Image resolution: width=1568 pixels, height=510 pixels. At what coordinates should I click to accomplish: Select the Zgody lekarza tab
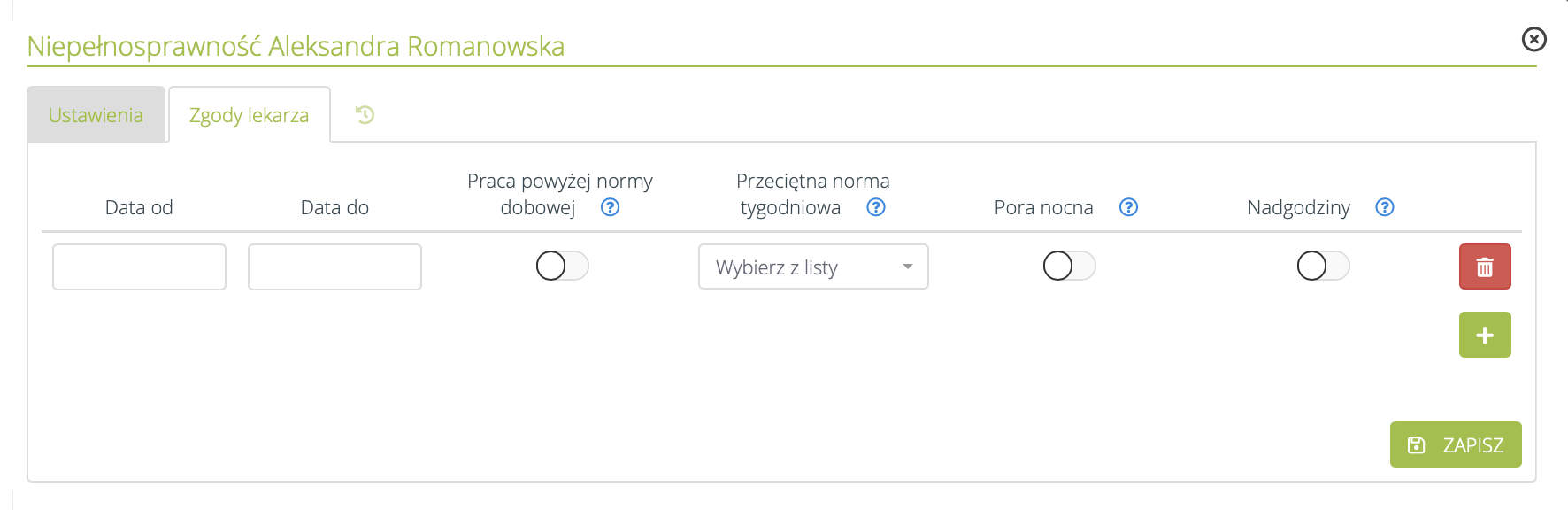click(249, 115)
